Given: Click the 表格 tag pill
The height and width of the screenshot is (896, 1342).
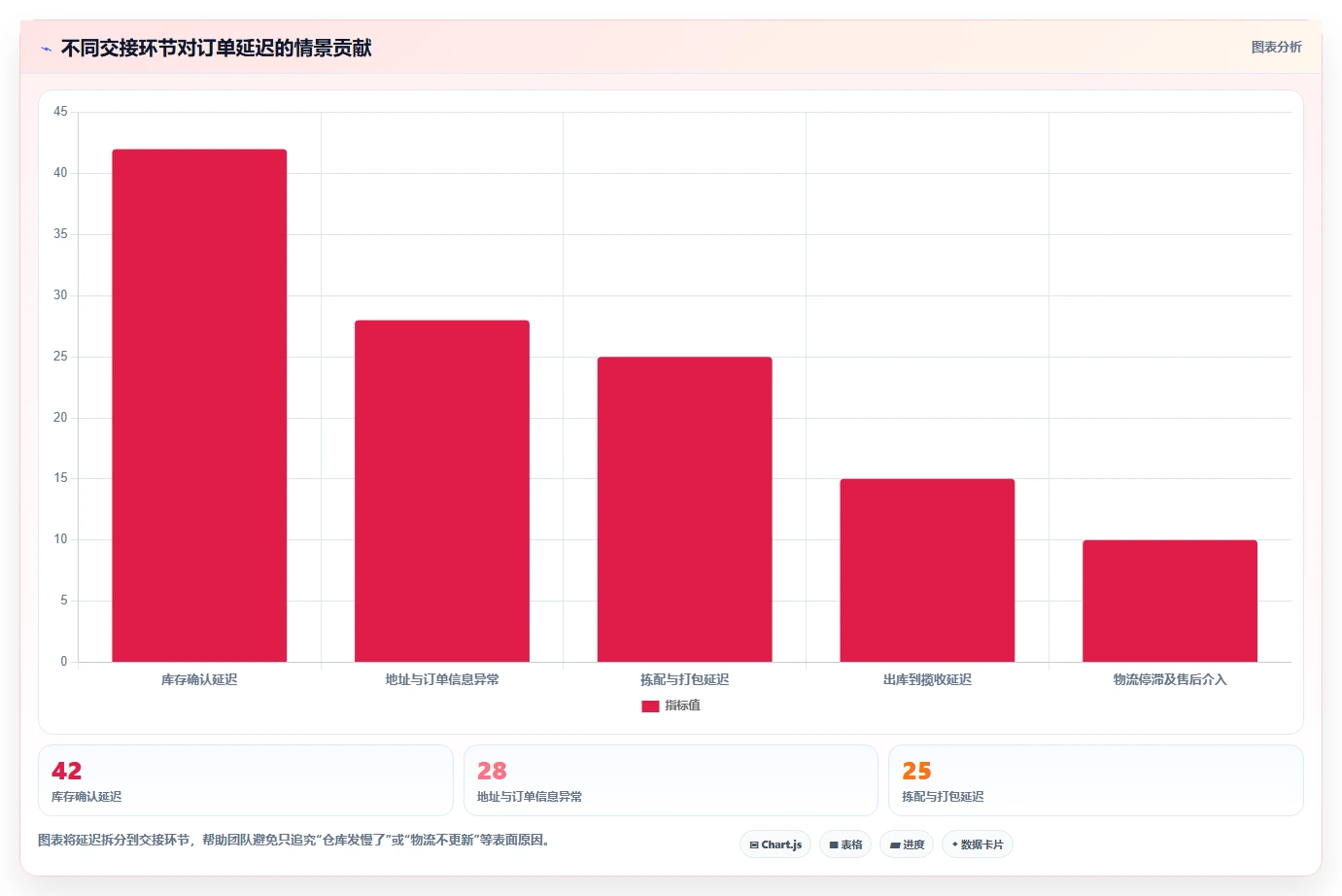Looking at the screenshot, I should tap(845, 844).
